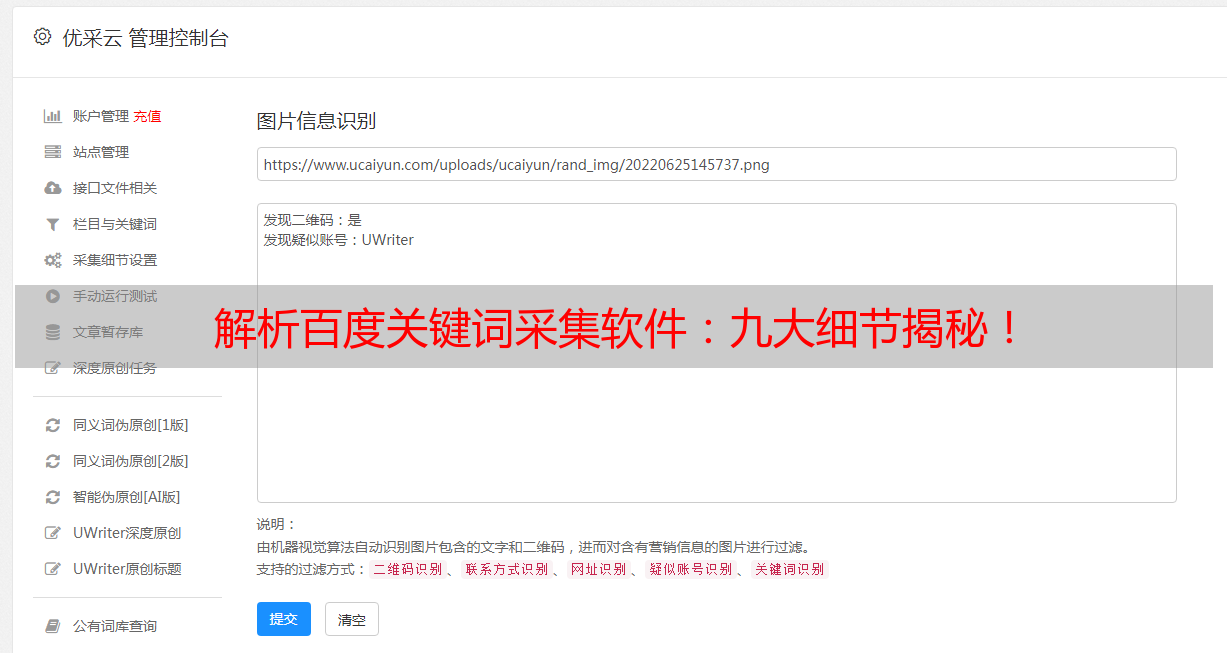This screenshot has width=1227, height=653.
Task: Click the 网址识别 tag
Action: (598, 569)
